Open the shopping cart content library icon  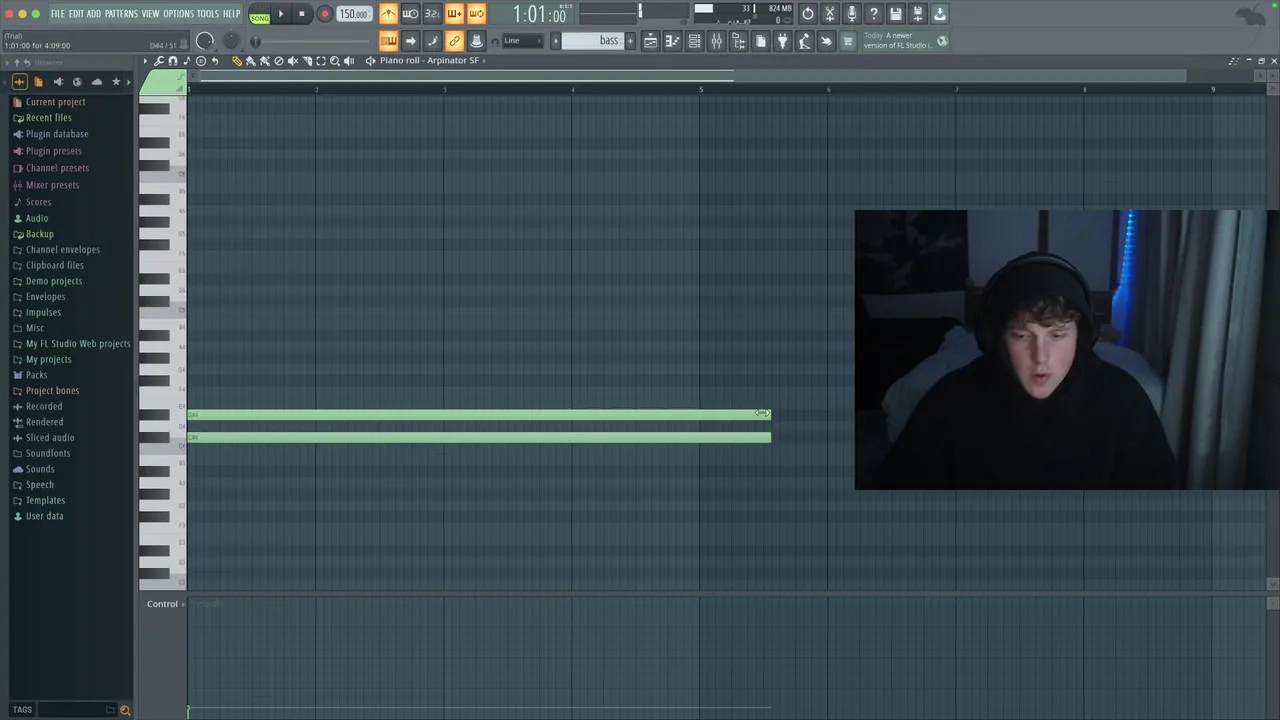848,41
